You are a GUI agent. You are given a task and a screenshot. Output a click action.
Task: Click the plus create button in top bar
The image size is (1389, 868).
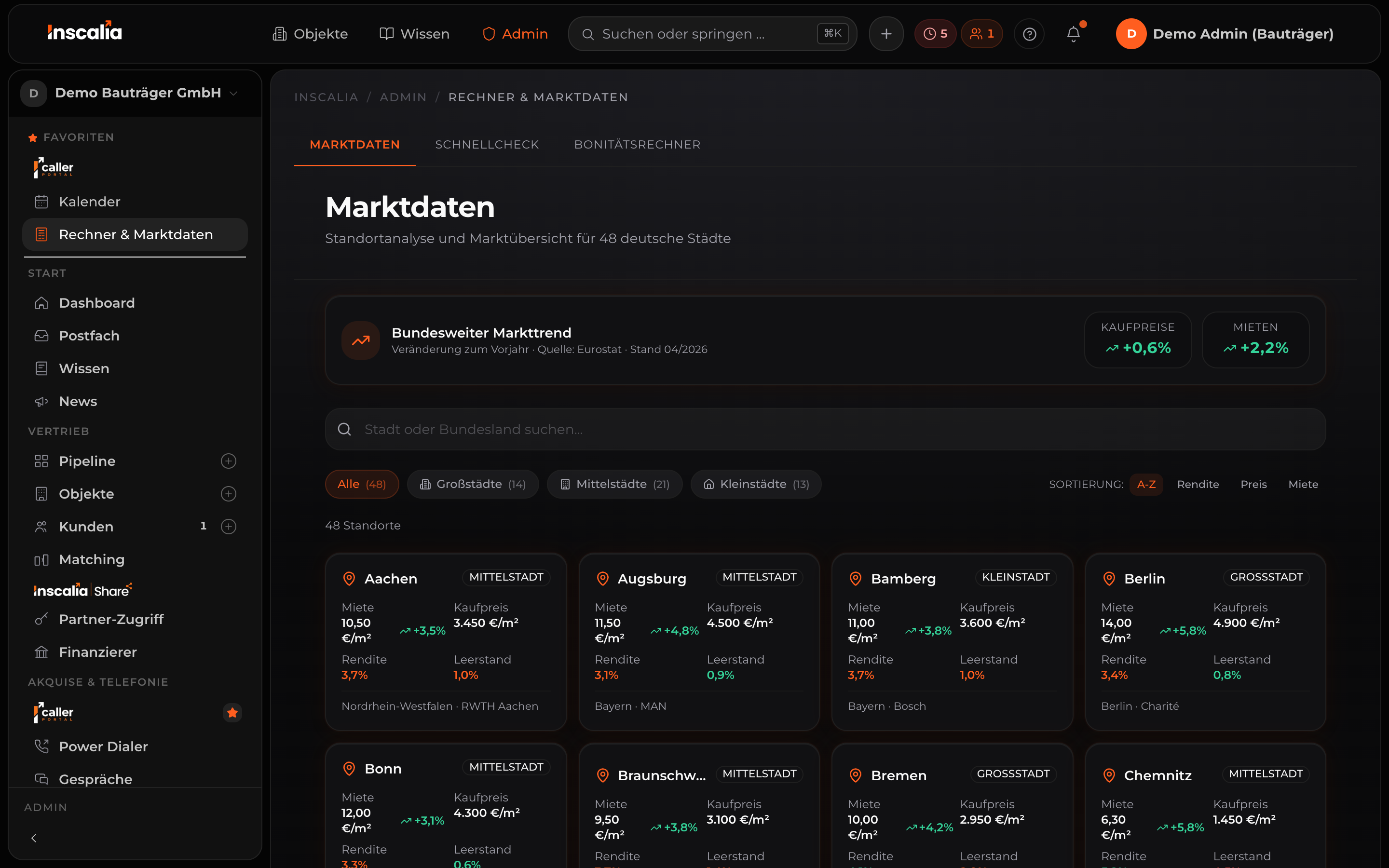coord(886,34)
